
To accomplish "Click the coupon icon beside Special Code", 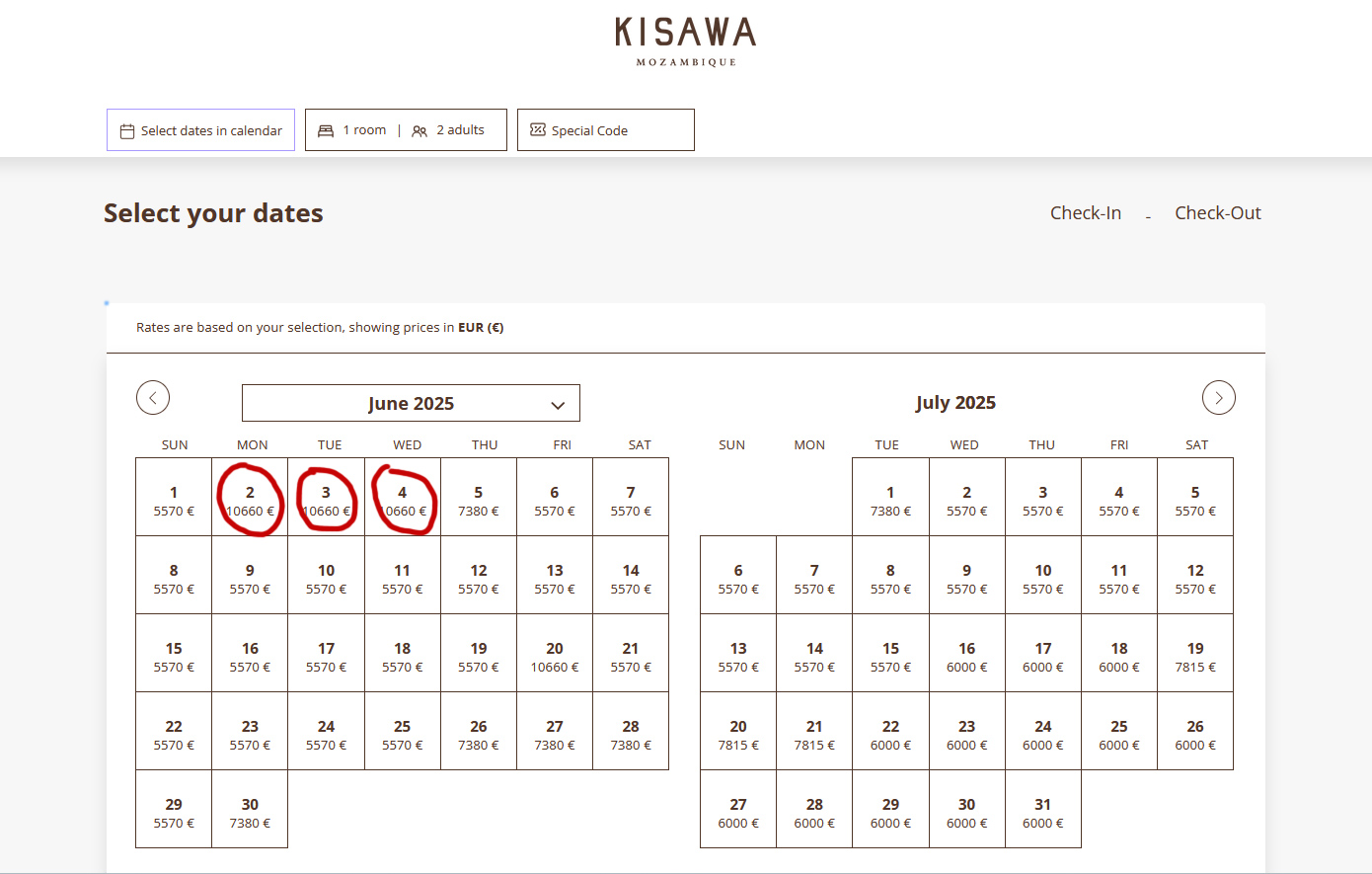I will point(538,130).
